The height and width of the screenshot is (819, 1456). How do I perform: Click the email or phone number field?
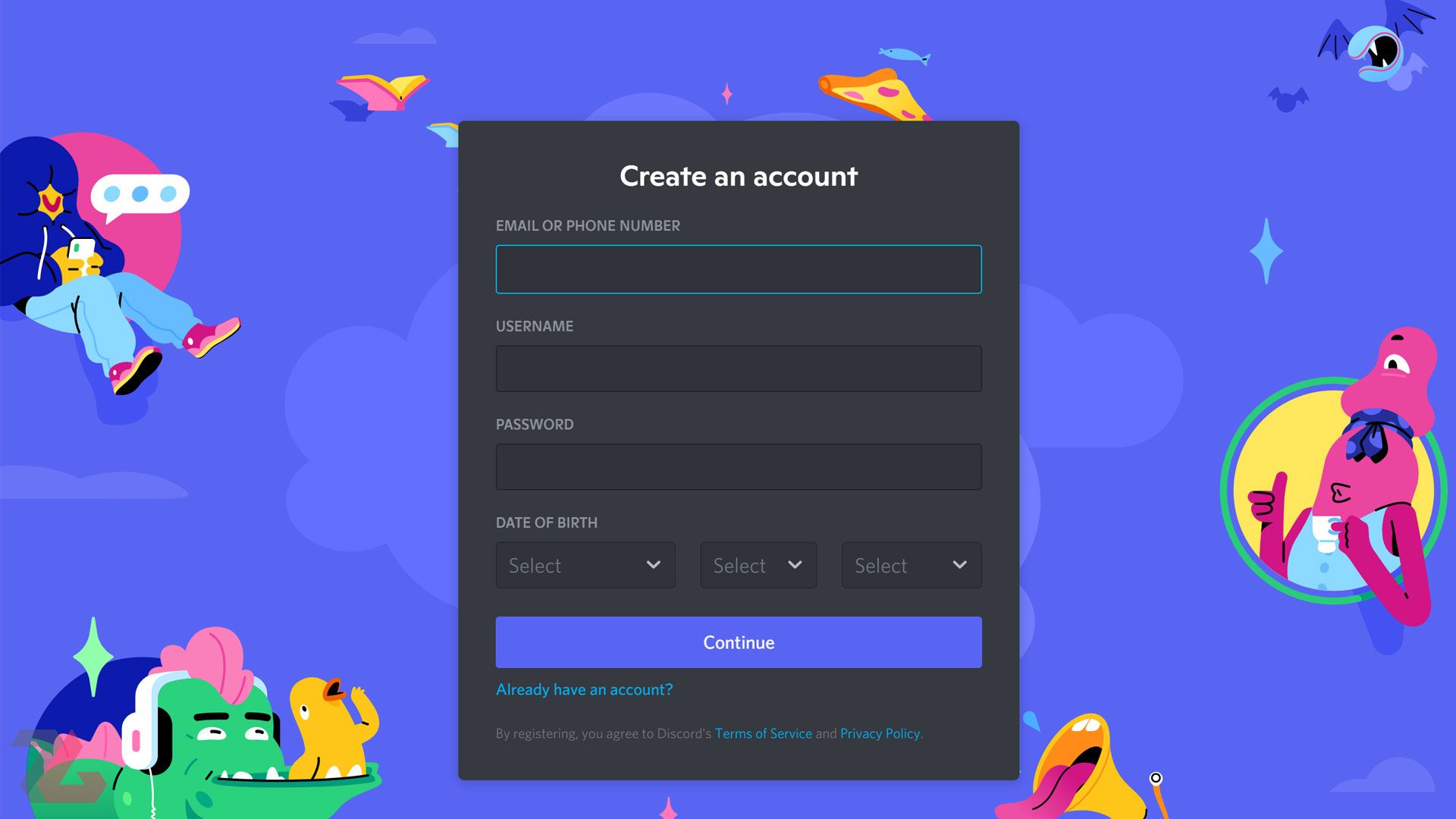pos(738,268)
